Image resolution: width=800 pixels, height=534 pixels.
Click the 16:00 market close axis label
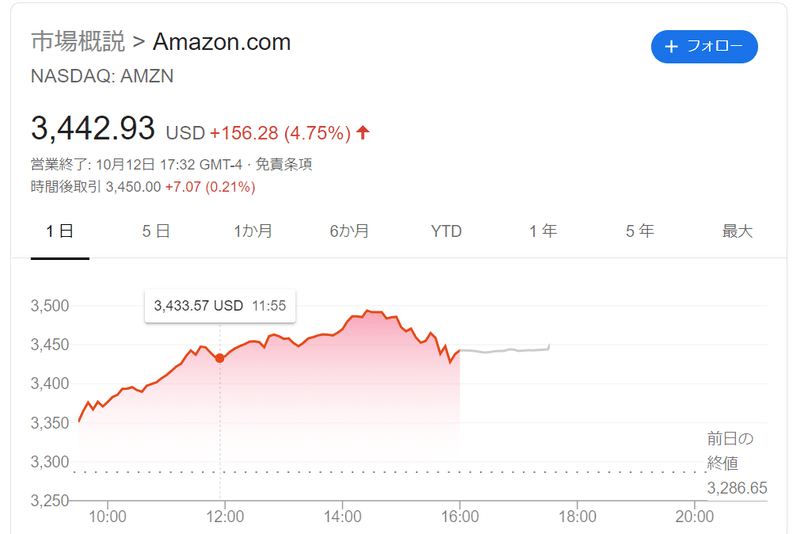[x=460, y=516]
